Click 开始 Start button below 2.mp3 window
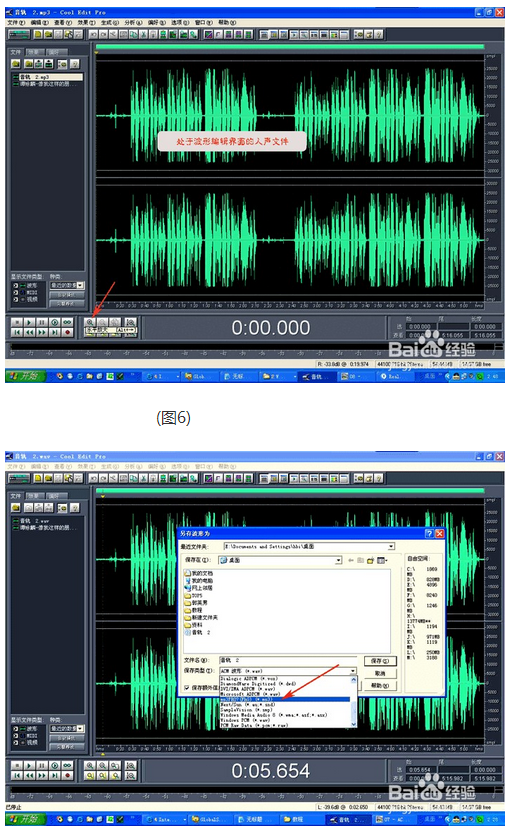 25,376
